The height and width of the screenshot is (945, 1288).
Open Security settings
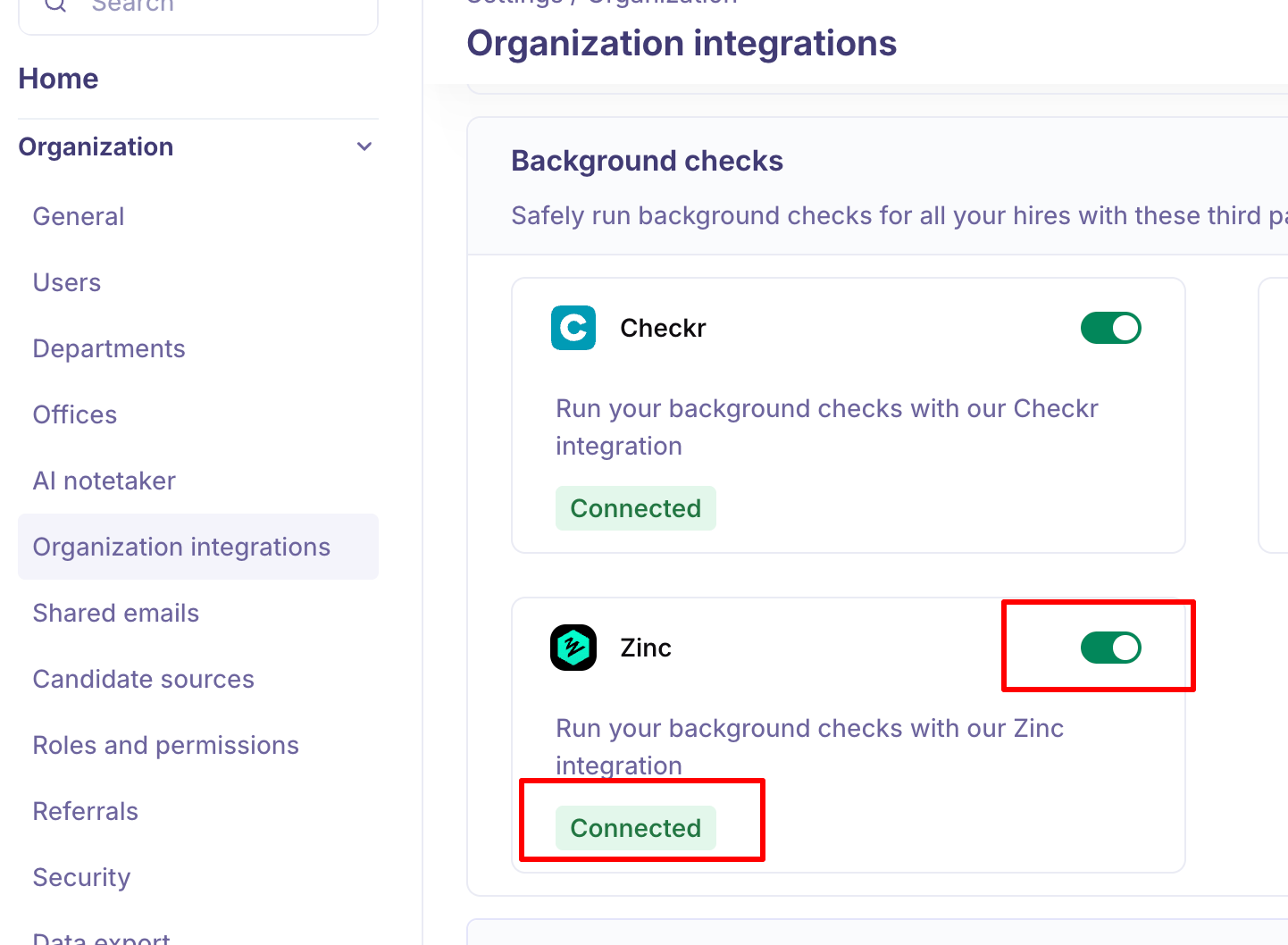point(82,877)
